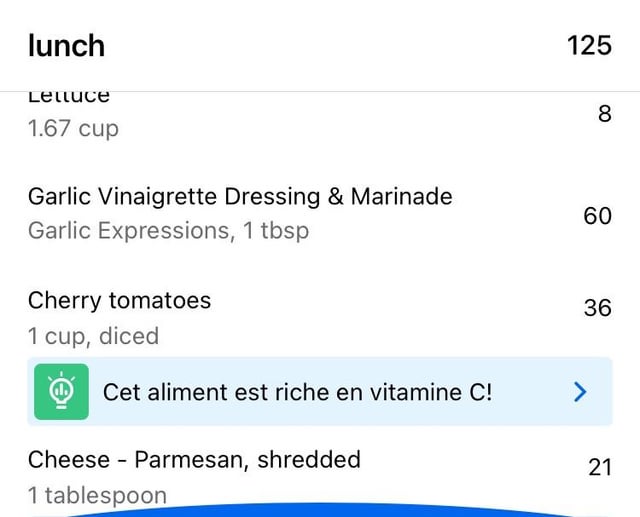Select the Lettuce calorie value 8
Viewport: 640px width, 517px height.
click(605, 114)
